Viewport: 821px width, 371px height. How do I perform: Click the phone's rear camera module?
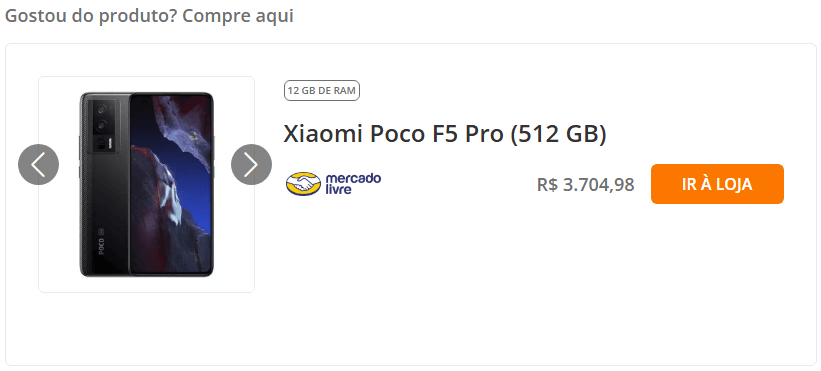(105, 127)
